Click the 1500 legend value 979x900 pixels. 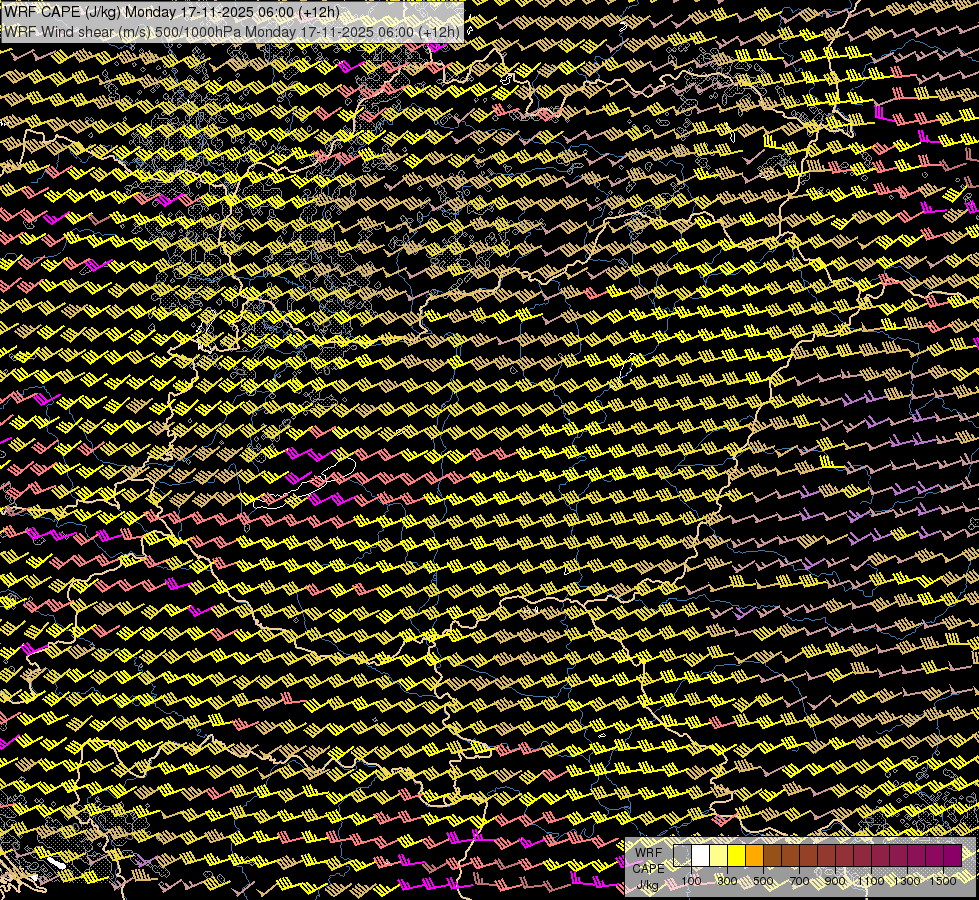coord(943,881)
